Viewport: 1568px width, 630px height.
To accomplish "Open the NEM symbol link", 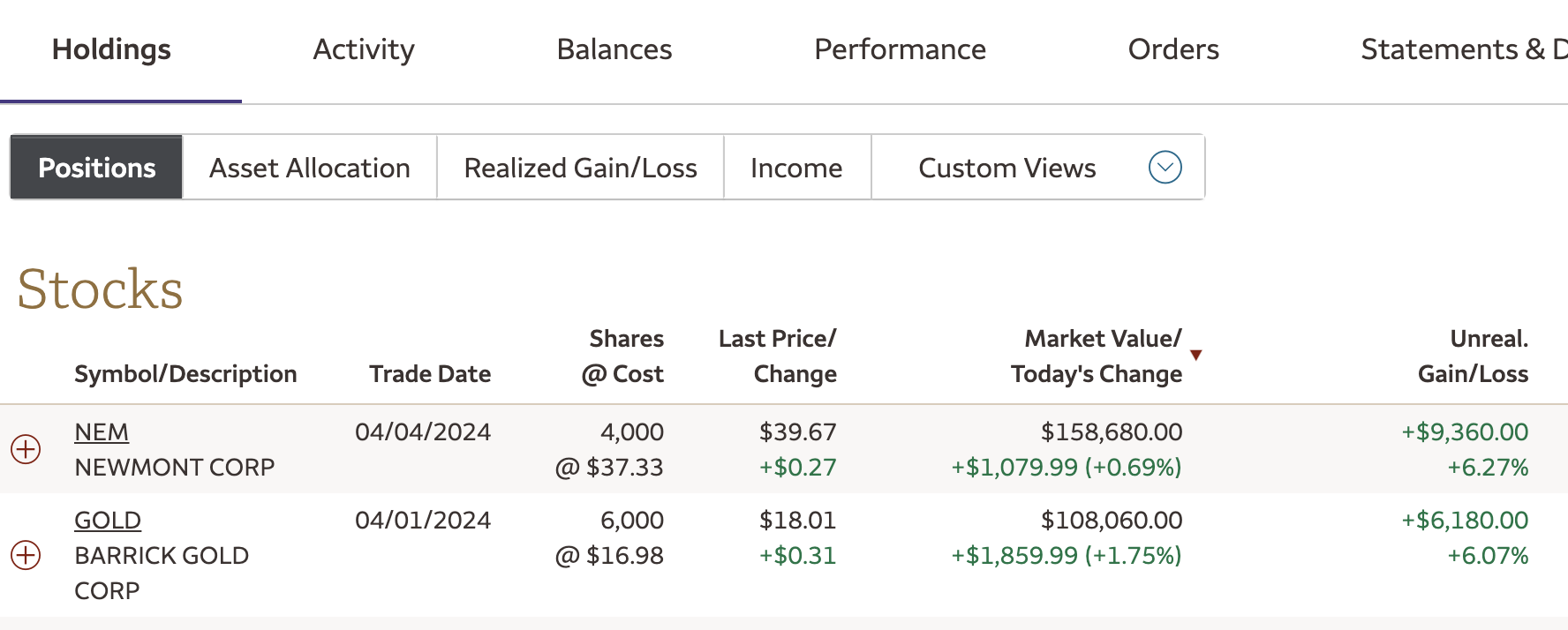I will pyautogui.click(x=102, y=432).
